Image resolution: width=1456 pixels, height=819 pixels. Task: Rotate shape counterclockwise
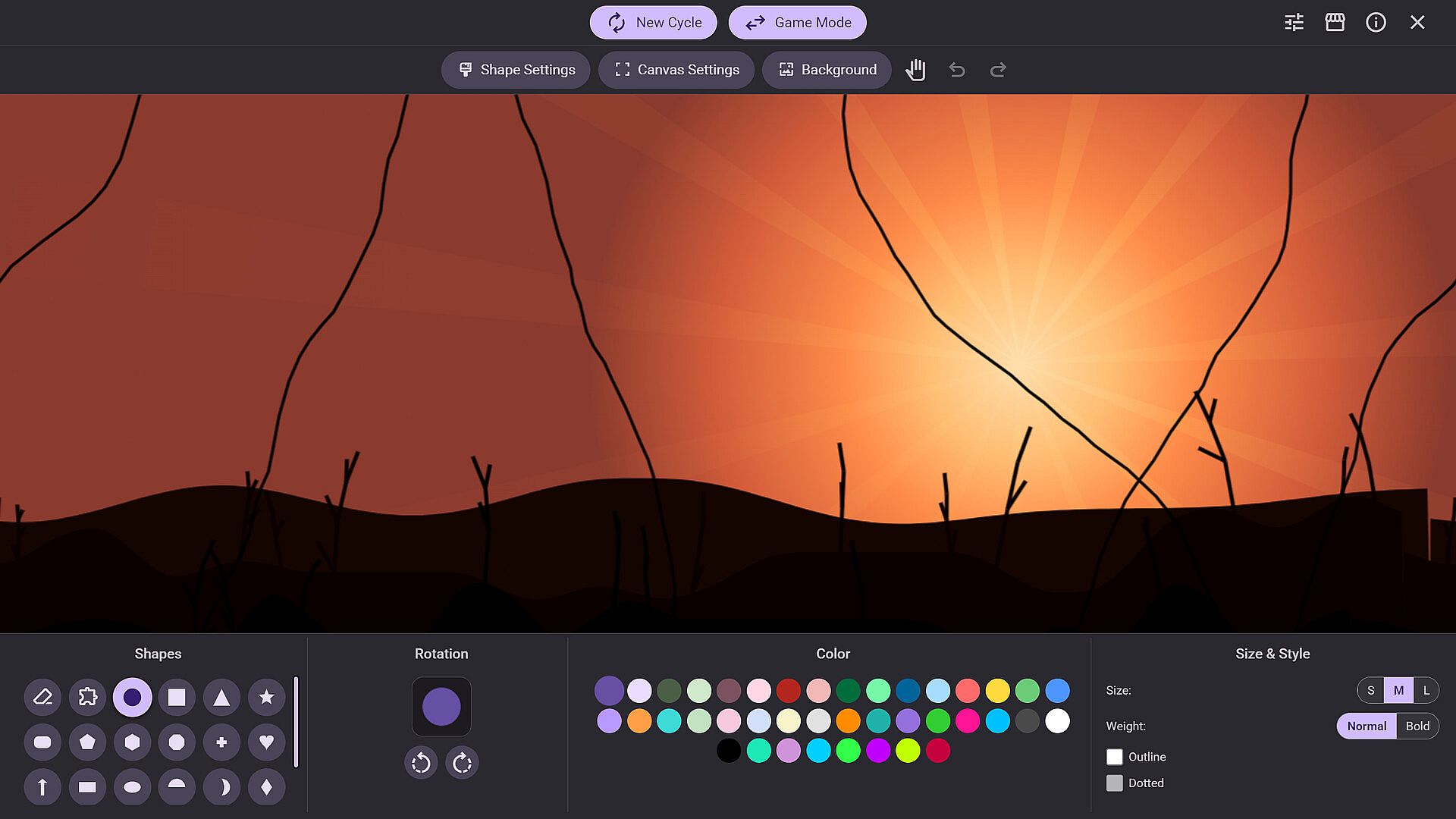tap(421, 763)
